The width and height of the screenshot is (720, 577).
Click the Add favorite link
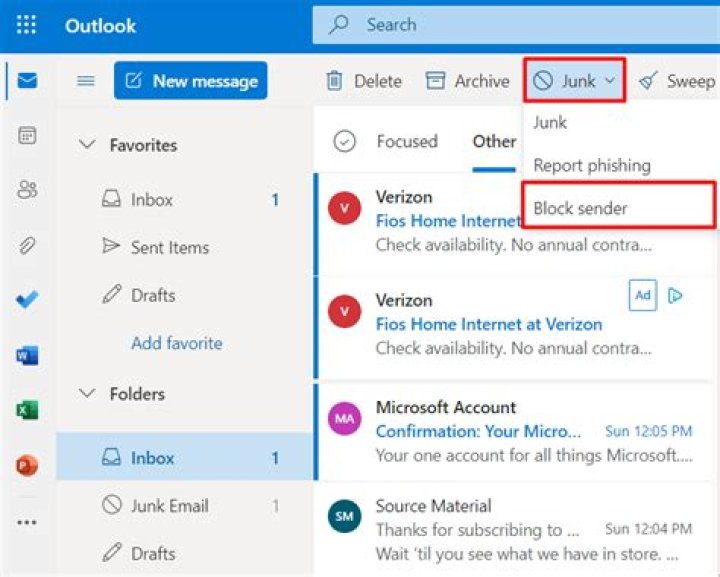pos(176,343)
